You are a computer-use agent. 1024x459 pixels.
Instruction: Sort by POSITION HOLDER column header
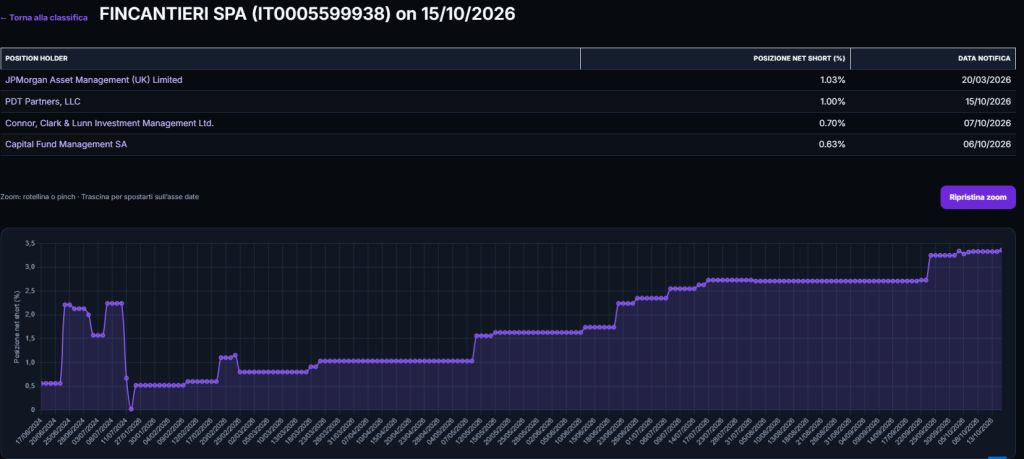pyautogui.click(x=290, y=59)
